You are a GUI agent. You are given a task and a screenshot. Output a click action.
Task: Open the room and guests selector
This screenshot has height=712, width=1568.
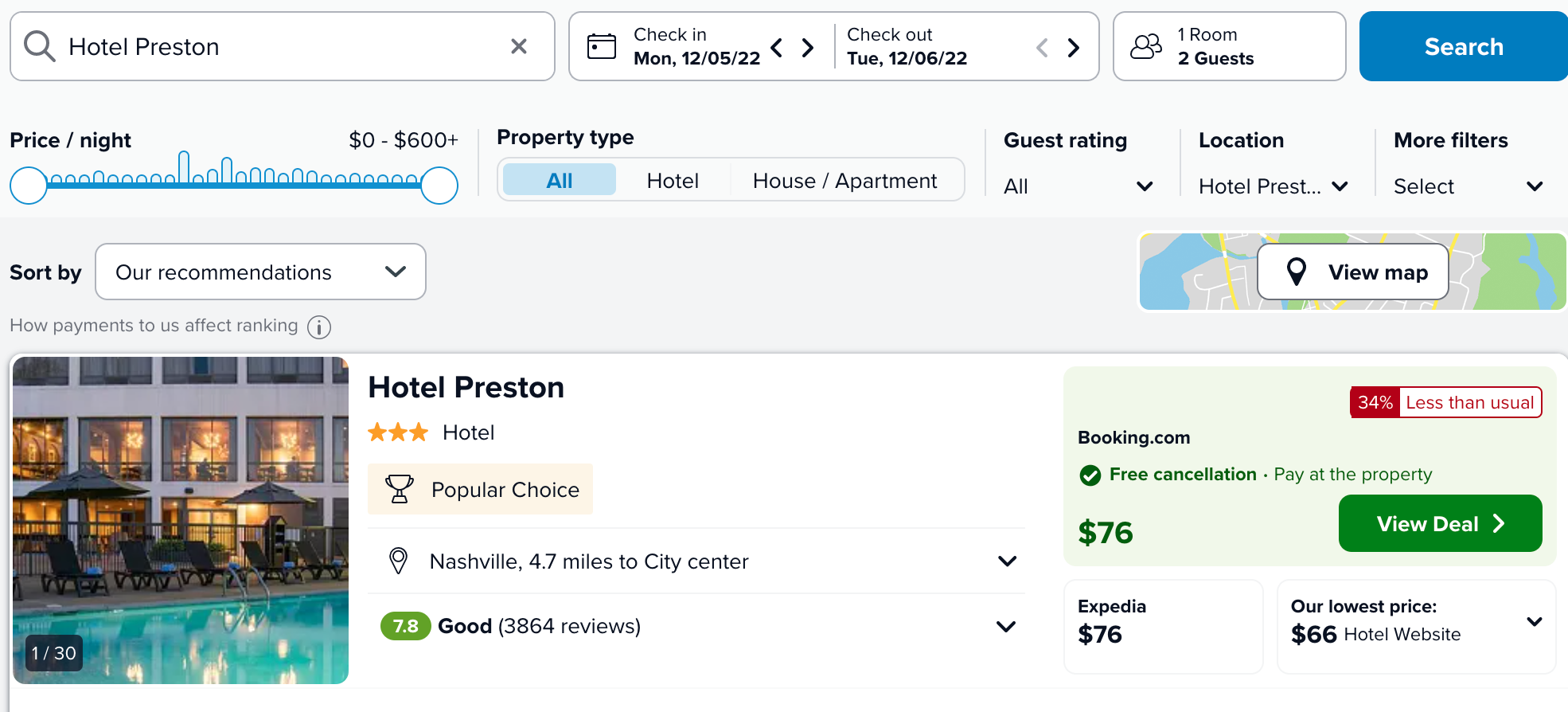click(x=1228, y=47)
